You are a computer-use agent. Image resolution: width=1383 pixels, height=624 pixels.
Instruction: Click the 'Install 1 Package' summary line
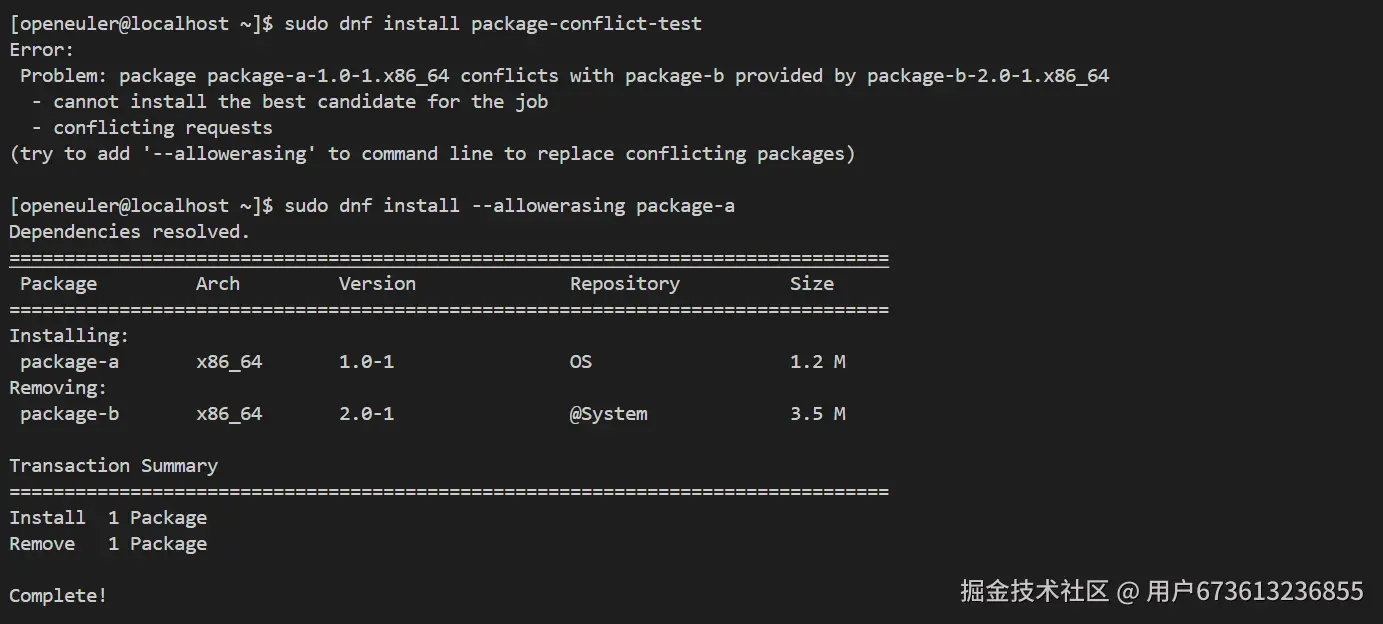click(108, 517)
